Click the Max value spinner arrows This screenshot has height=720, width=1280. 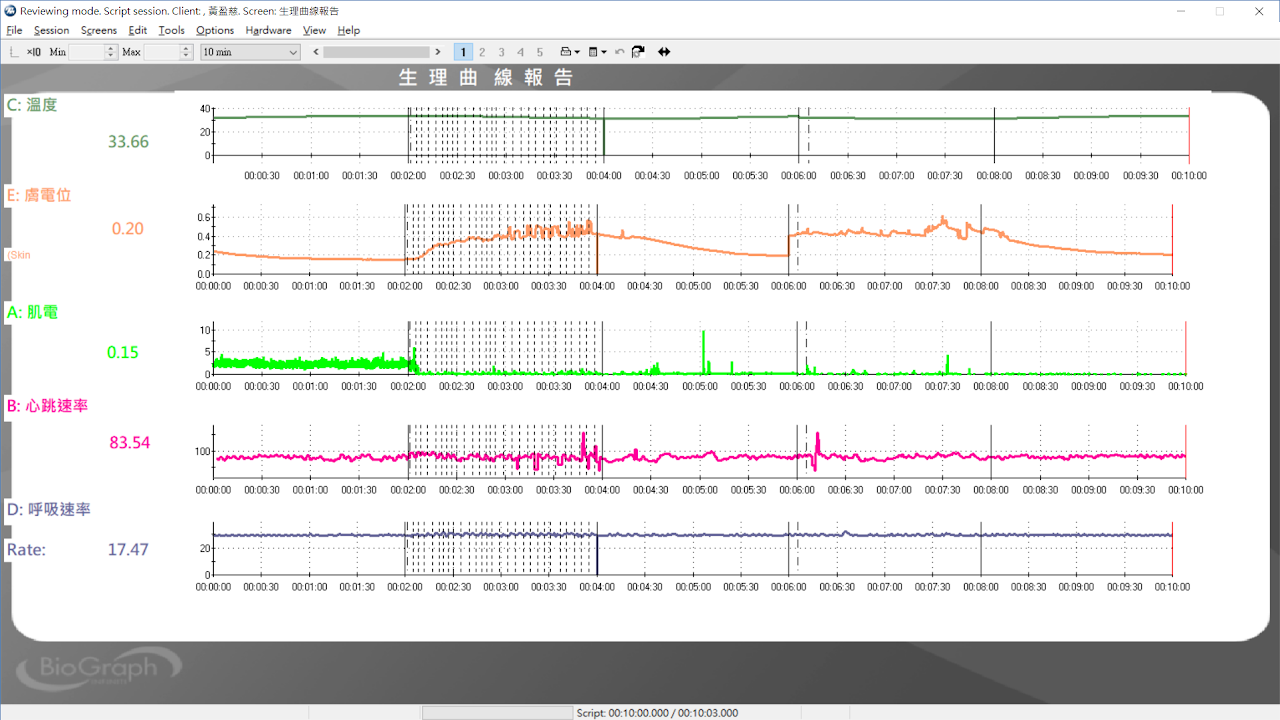pyautogui.click(x=186, y=52)
